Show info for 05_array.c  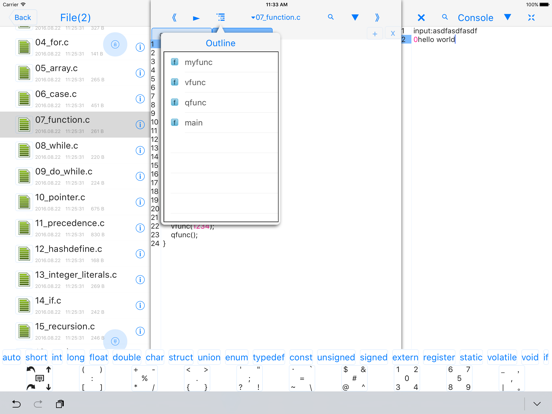tap(140, 73)
